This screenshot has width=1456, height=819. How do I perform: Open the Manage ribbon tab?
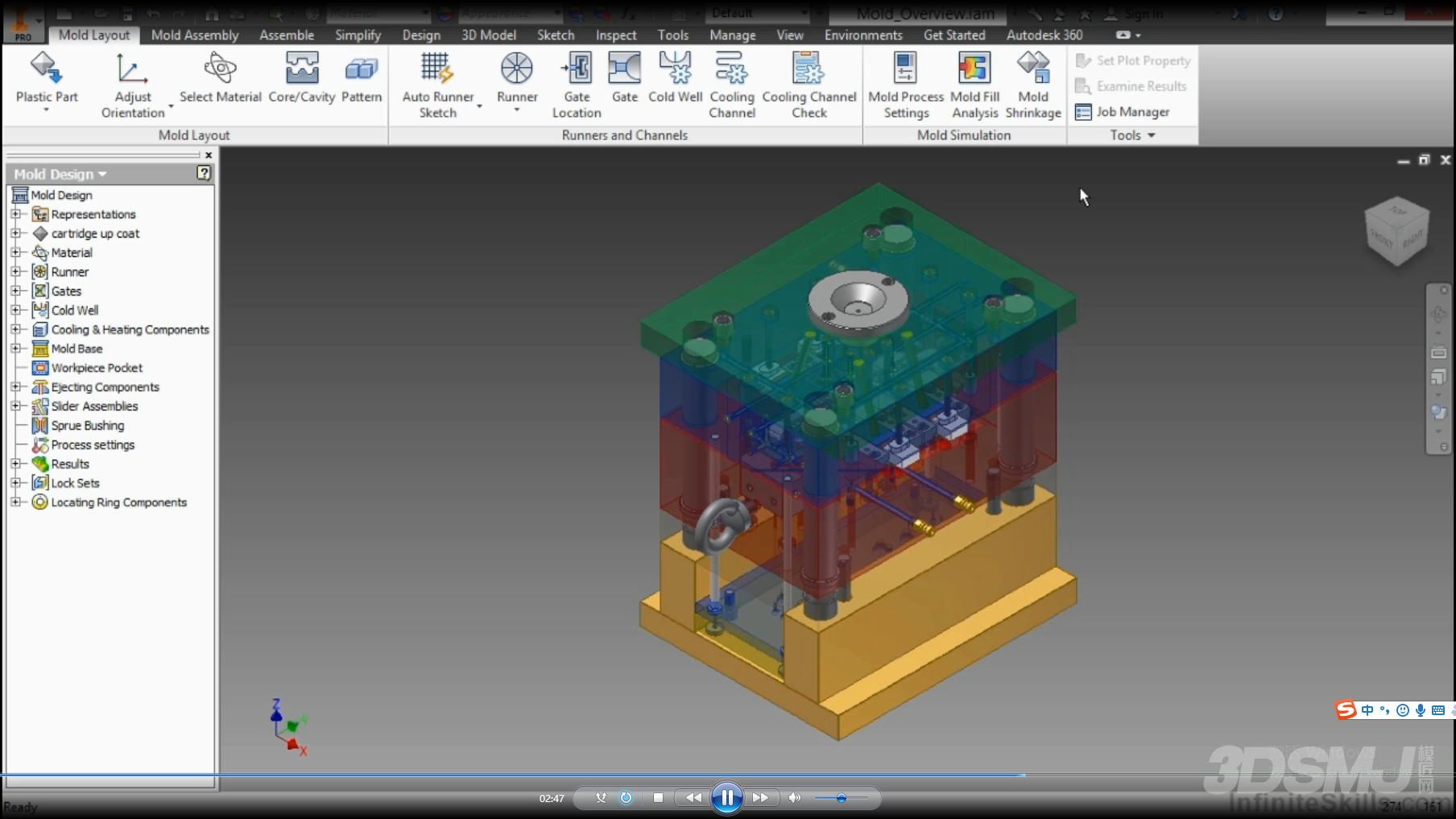(733, 35)
